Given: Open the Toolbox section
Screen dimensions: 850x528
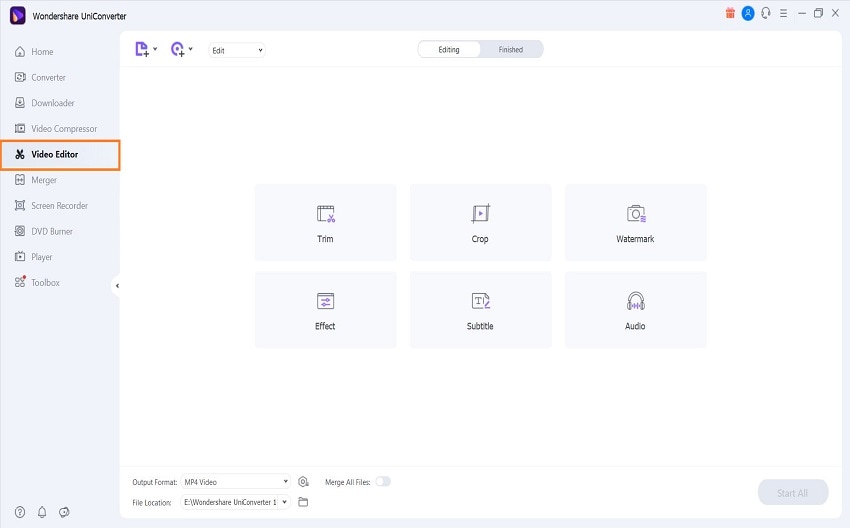Looking at the screenshot, I should point(37,282).
